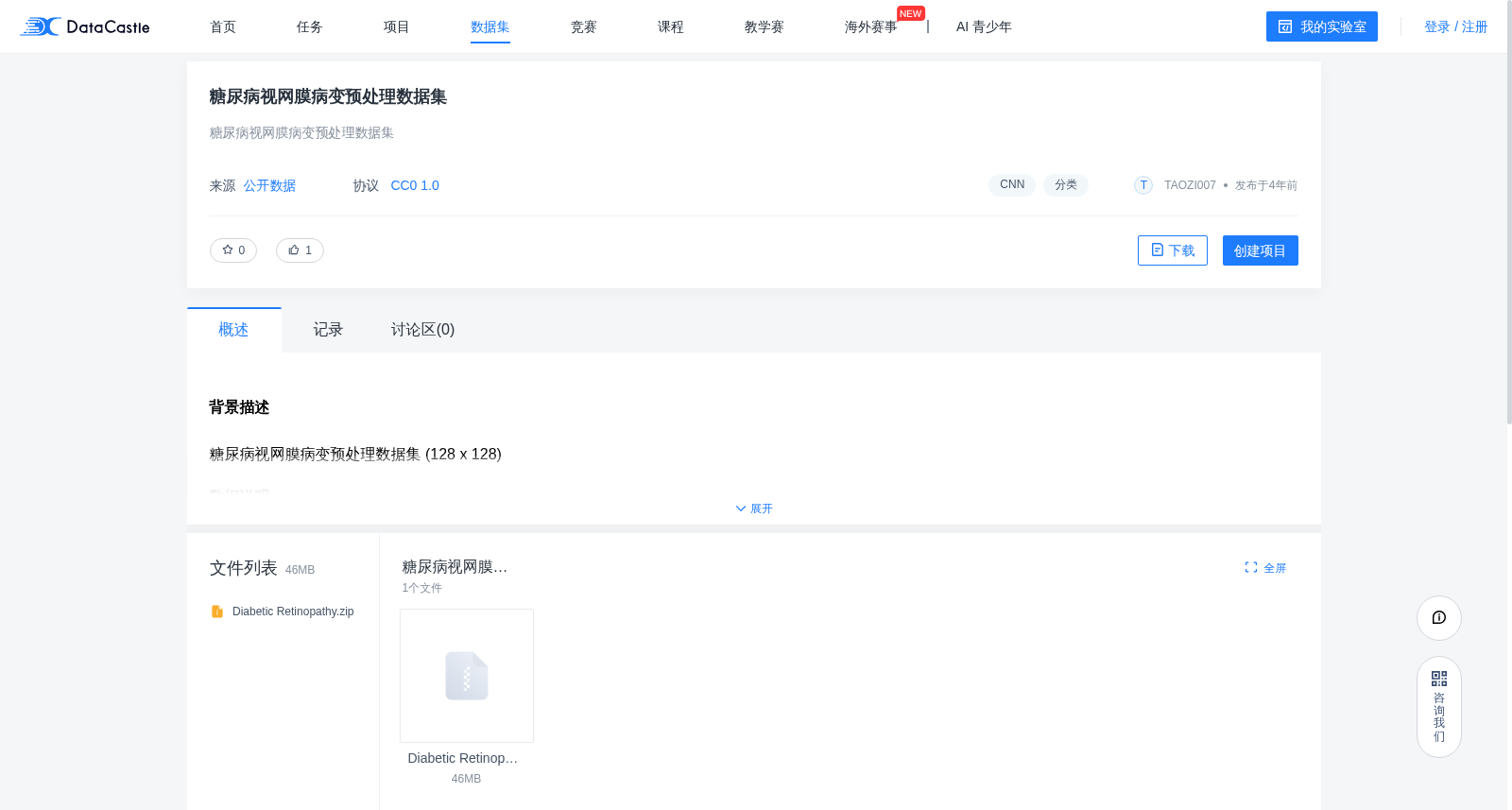Image resolution: width=1512 pixels, height=810 pixels.
Task: Open the CC0 1.0 license link
Action: (x=415, y=185)
